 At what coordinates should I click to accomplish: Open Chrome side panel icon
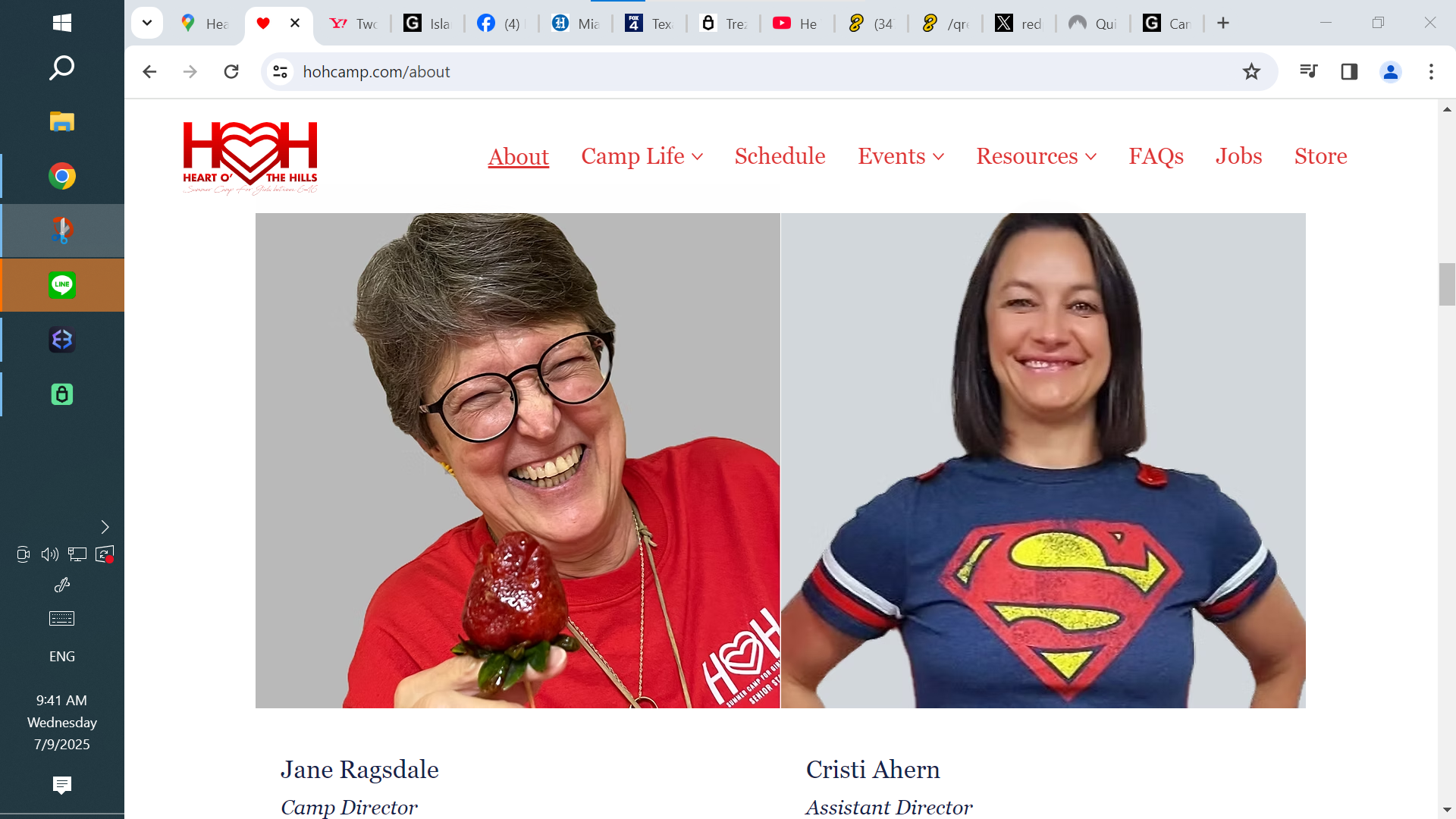(1349, 72)
